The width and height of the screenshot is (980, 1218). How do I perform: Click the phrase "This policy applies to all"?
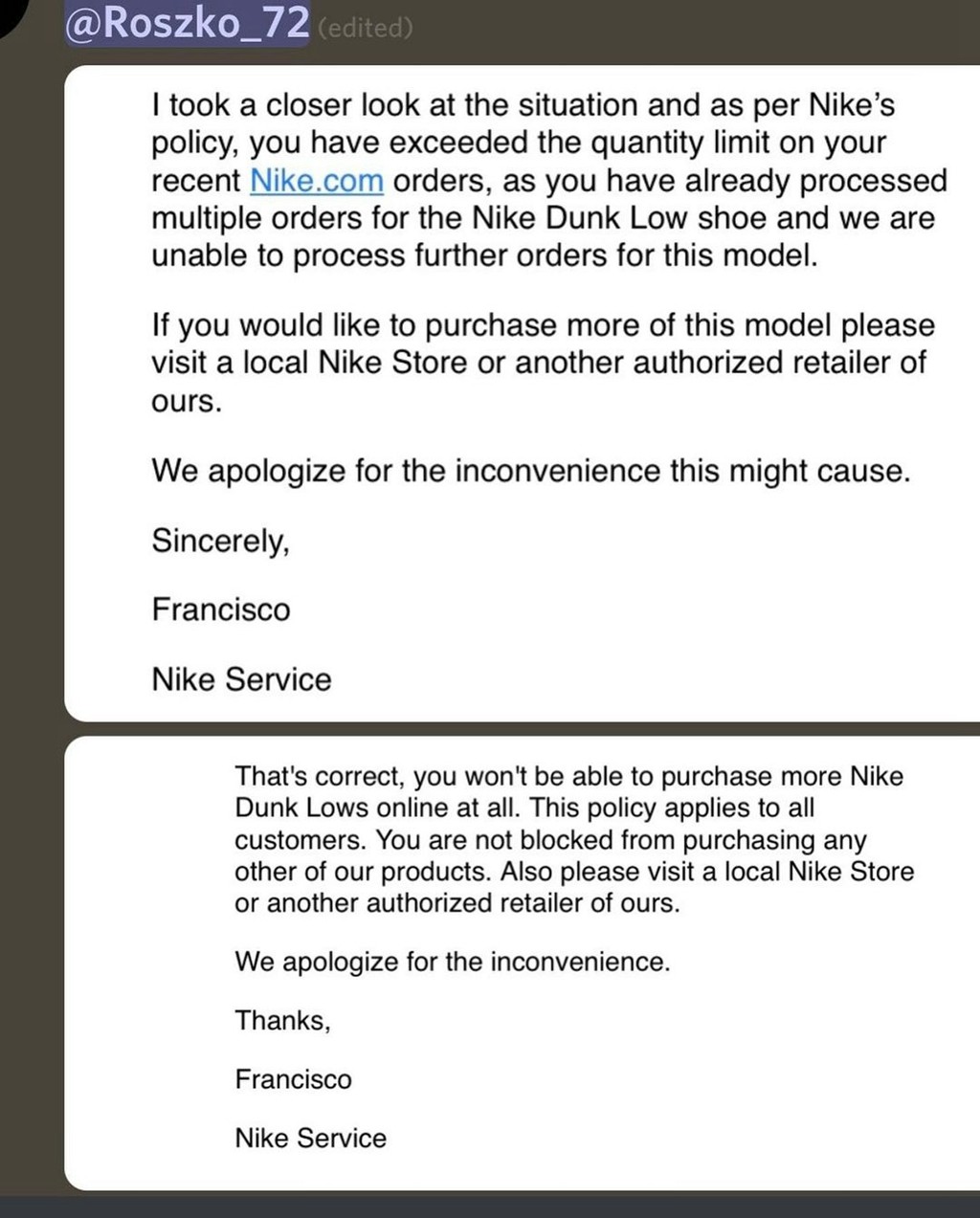point(672,808)
